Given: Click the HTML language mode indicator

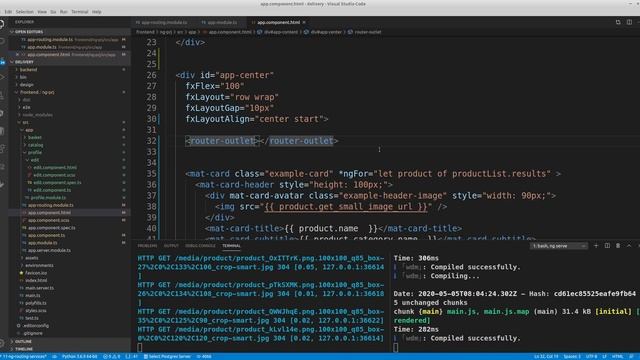Looking at the screenshot, I should coord(618,356).
